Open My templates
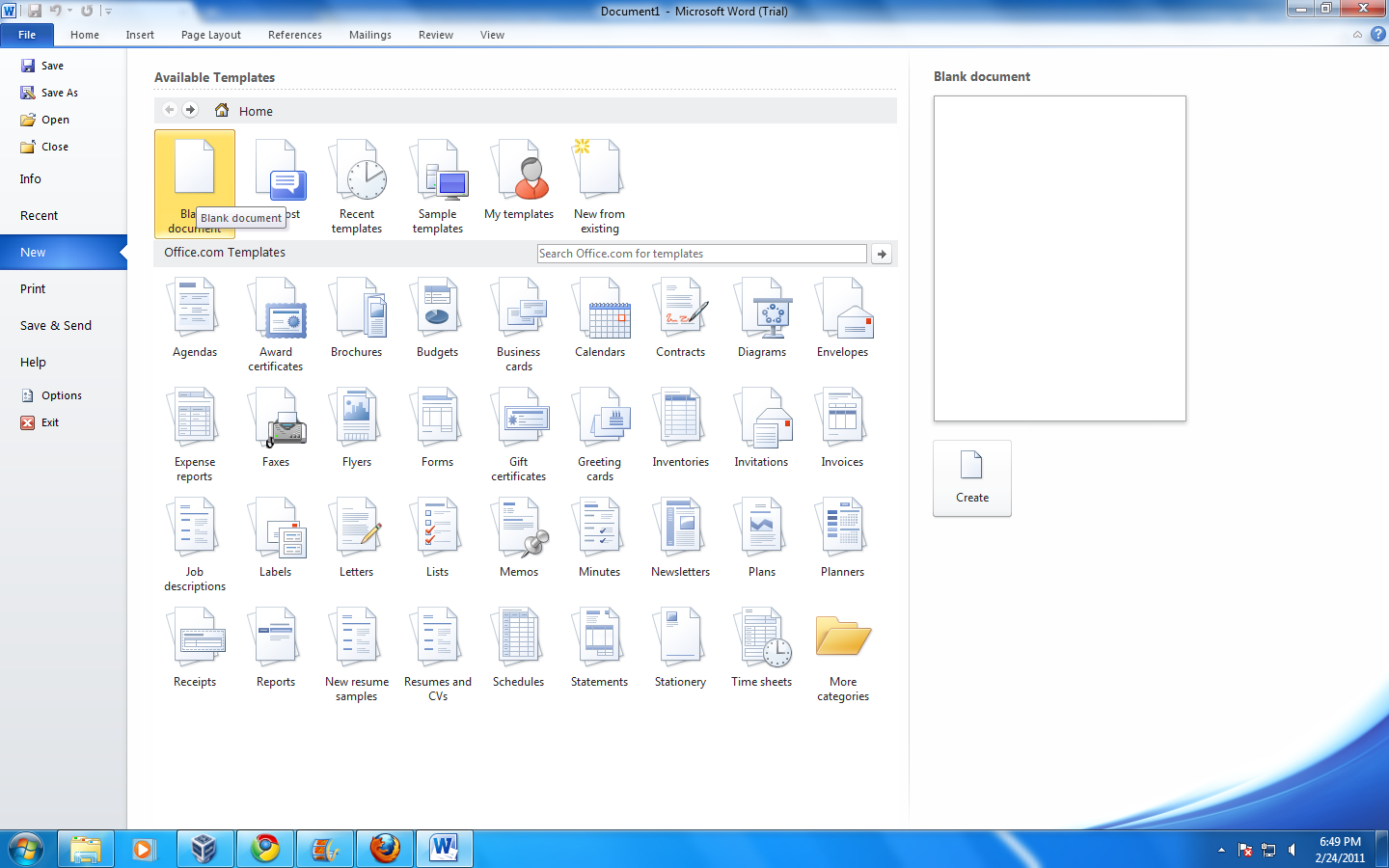The width and height of the screenshot is (1389, 868). point(519,179)
